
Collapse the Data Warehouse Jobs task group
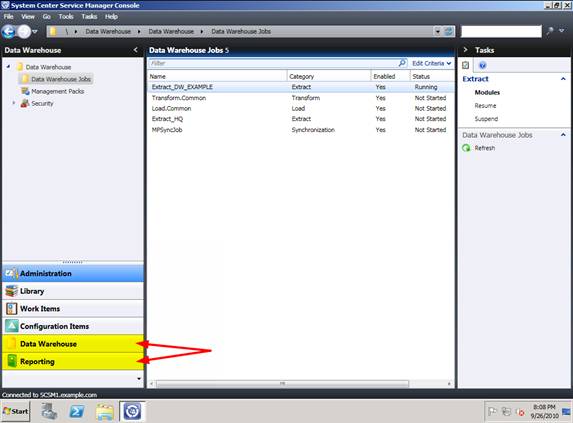click(x=563, y=135)
